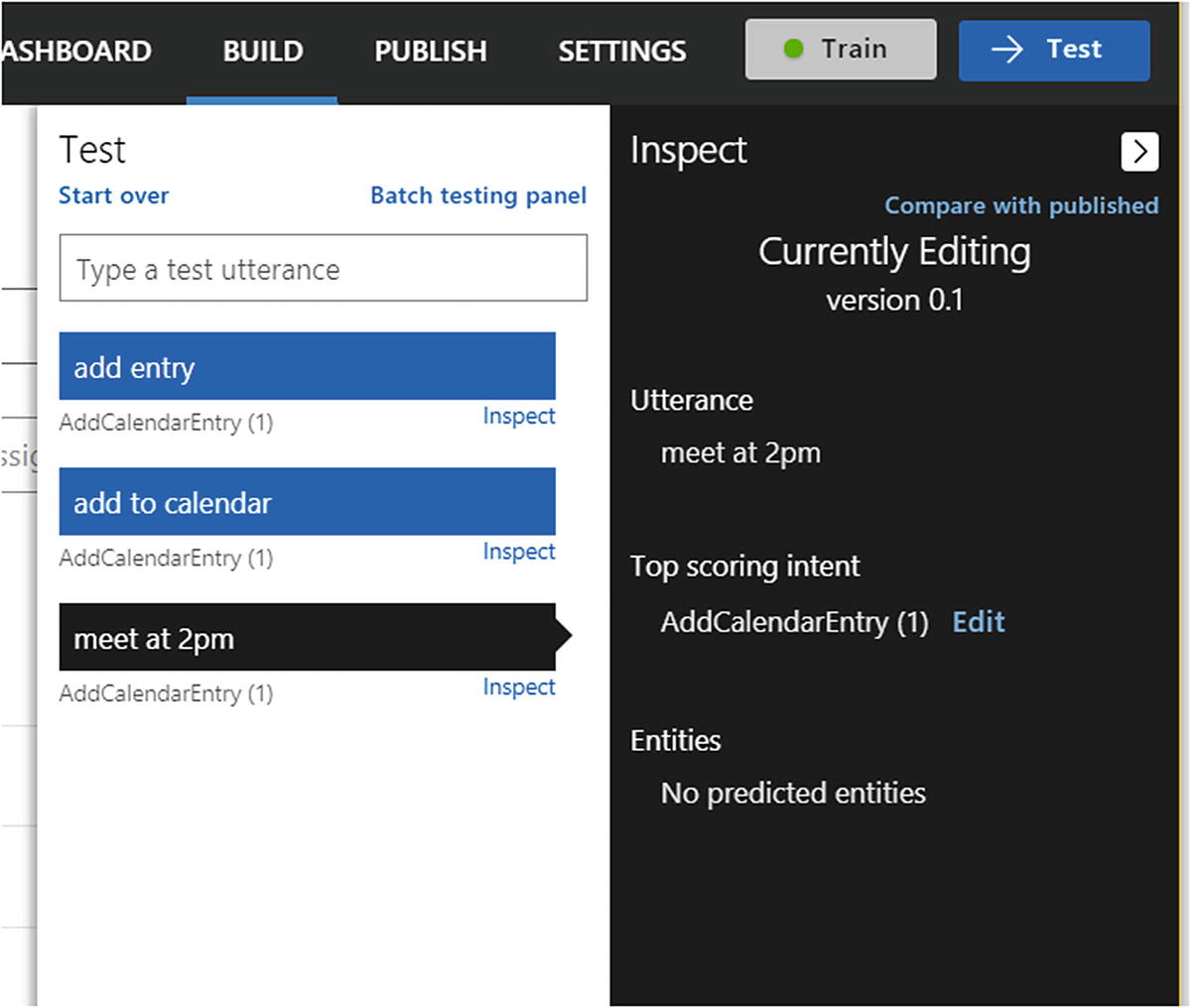Viewport: 1191px width, 1008px height.
Task: Collapse the Inspect panel with the chevron
Action: pyautogui.click(x=1139, y=152)
